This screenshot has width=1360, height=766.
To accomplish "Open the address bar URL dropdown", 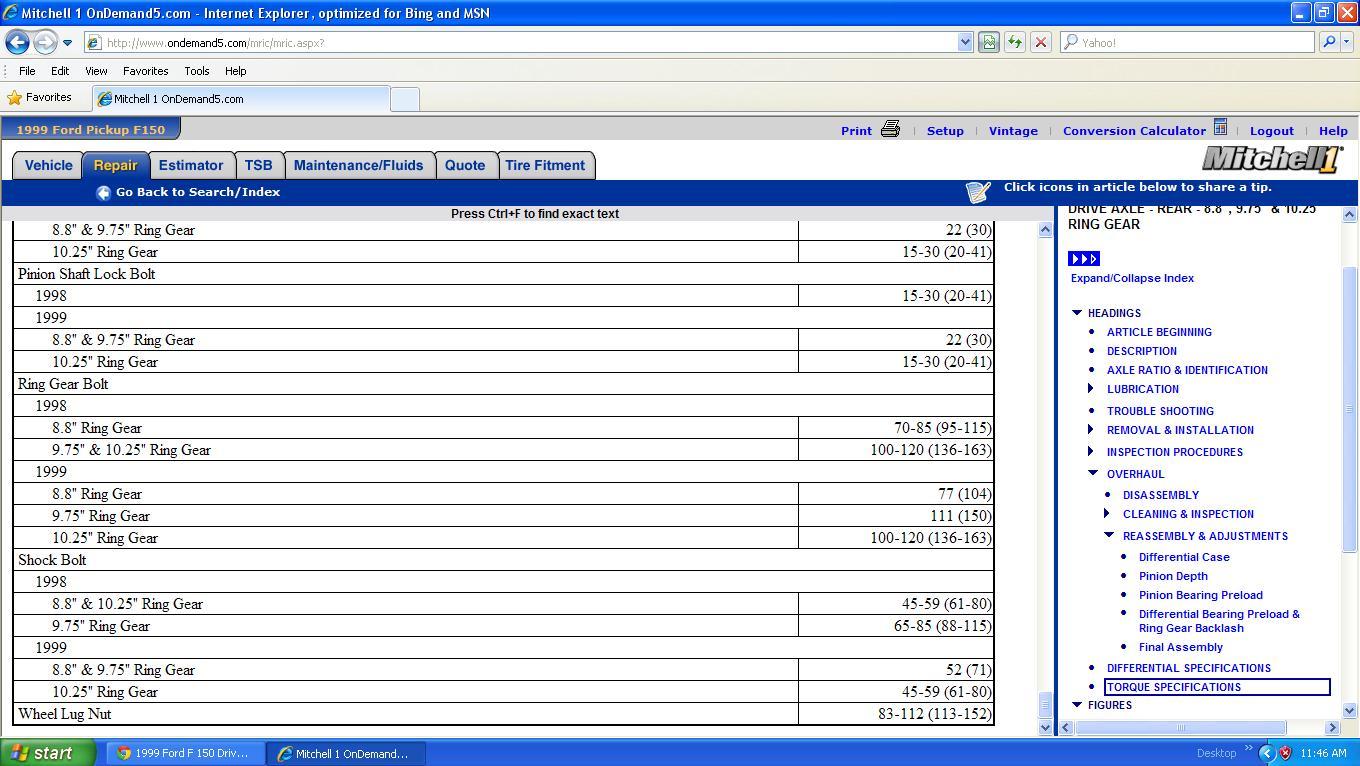I will click(965, 43).
